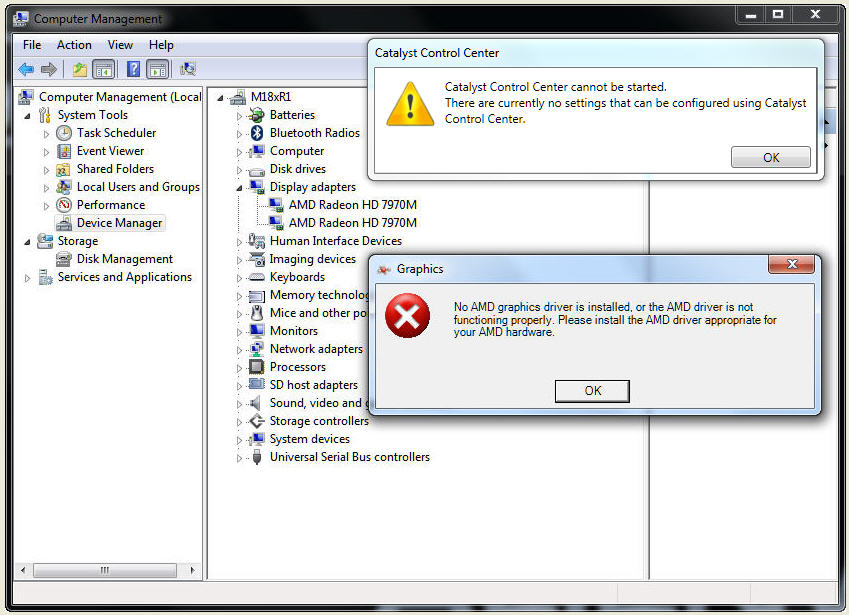Click the Back arrow toolbar icon

pyautogui.click(x=26, y=69)
